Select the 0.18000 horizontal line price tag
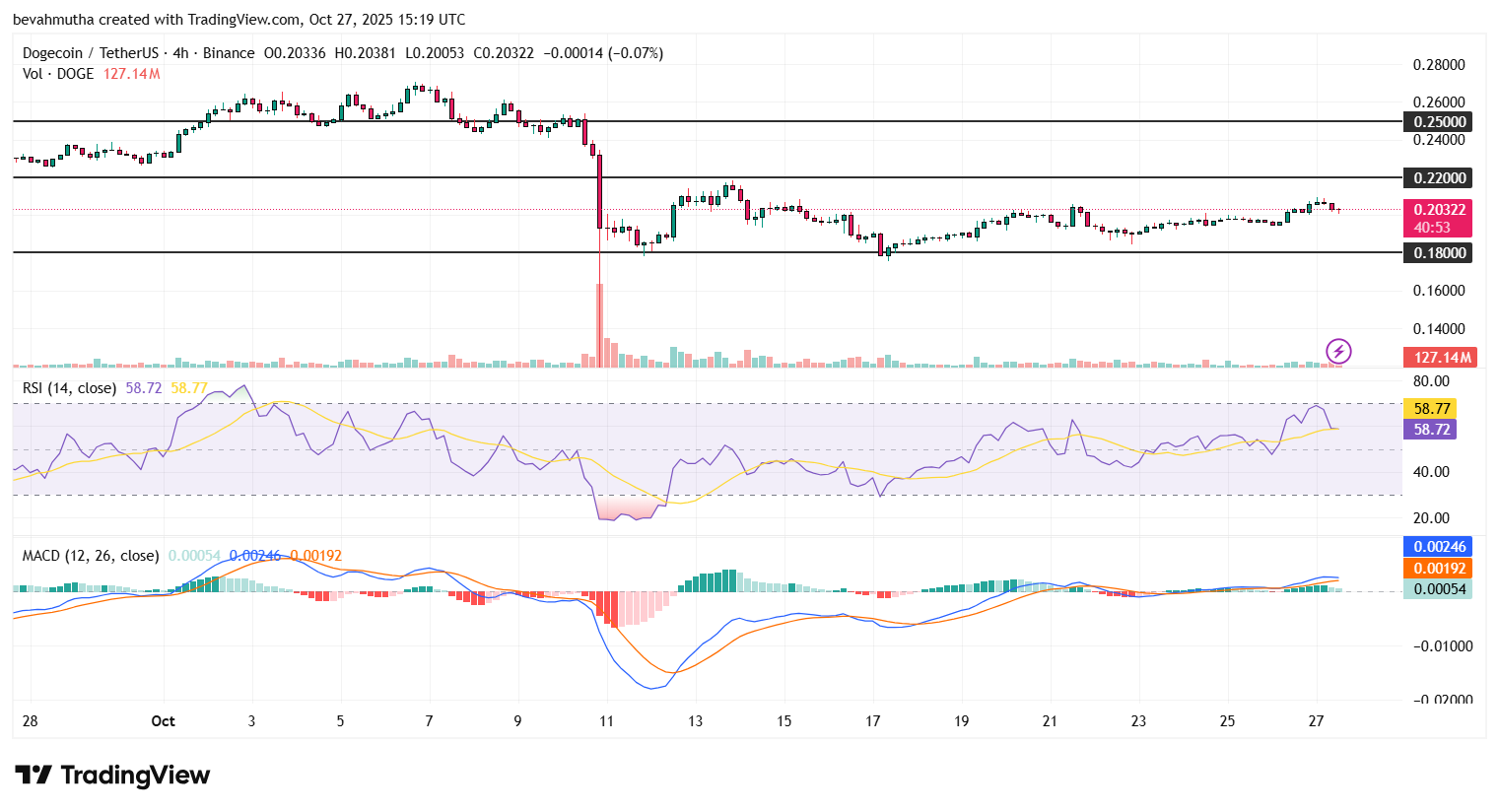The image size is (1499, 812). [1440, 253]
